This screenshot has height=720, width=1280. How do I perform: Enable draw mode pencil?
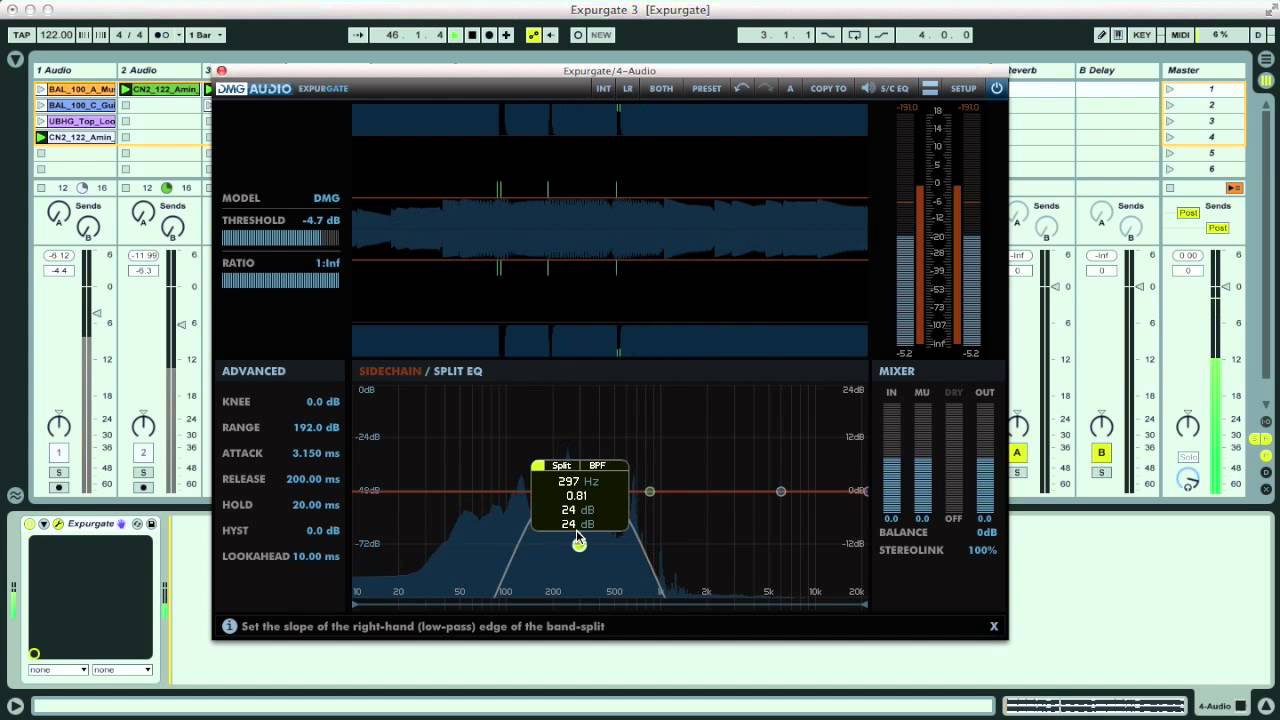(x=1101, y=35)
